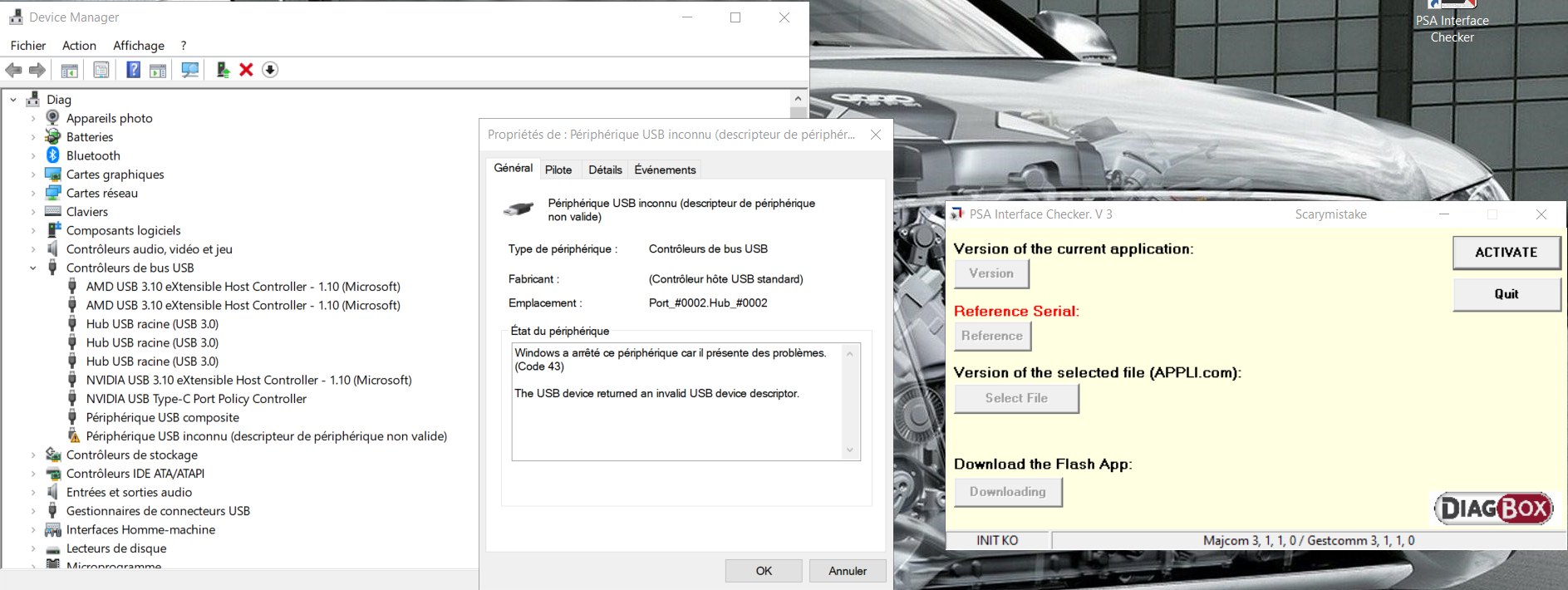Click the Select File button
The image size is (1568, 590).
(x=1016, y=398)
